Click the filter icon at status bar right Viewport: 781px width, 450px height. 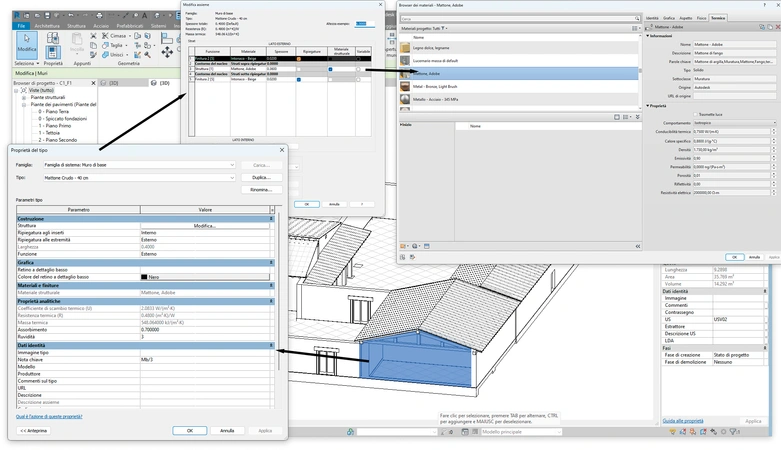733,432
